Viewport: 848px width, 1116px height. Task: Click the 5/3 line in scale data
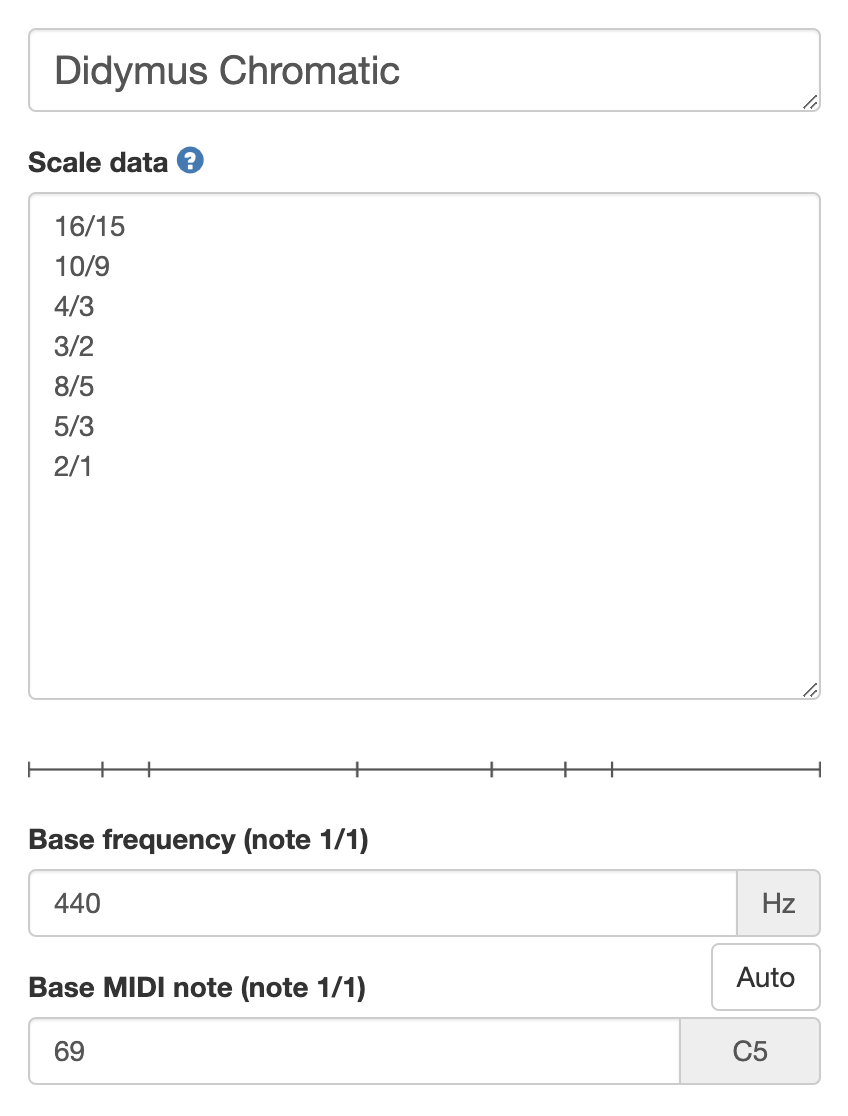tap(74, 427)
